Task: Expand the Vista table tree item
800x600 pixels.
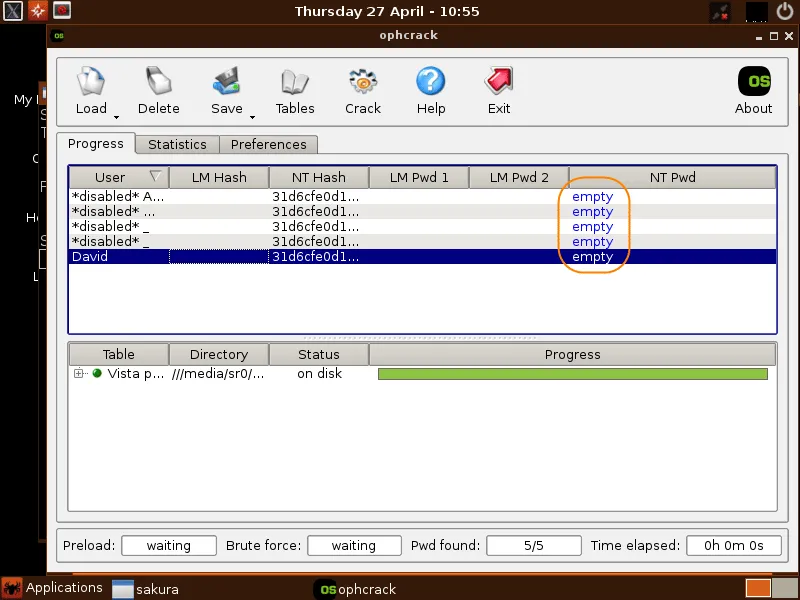Action: [79, 374]
